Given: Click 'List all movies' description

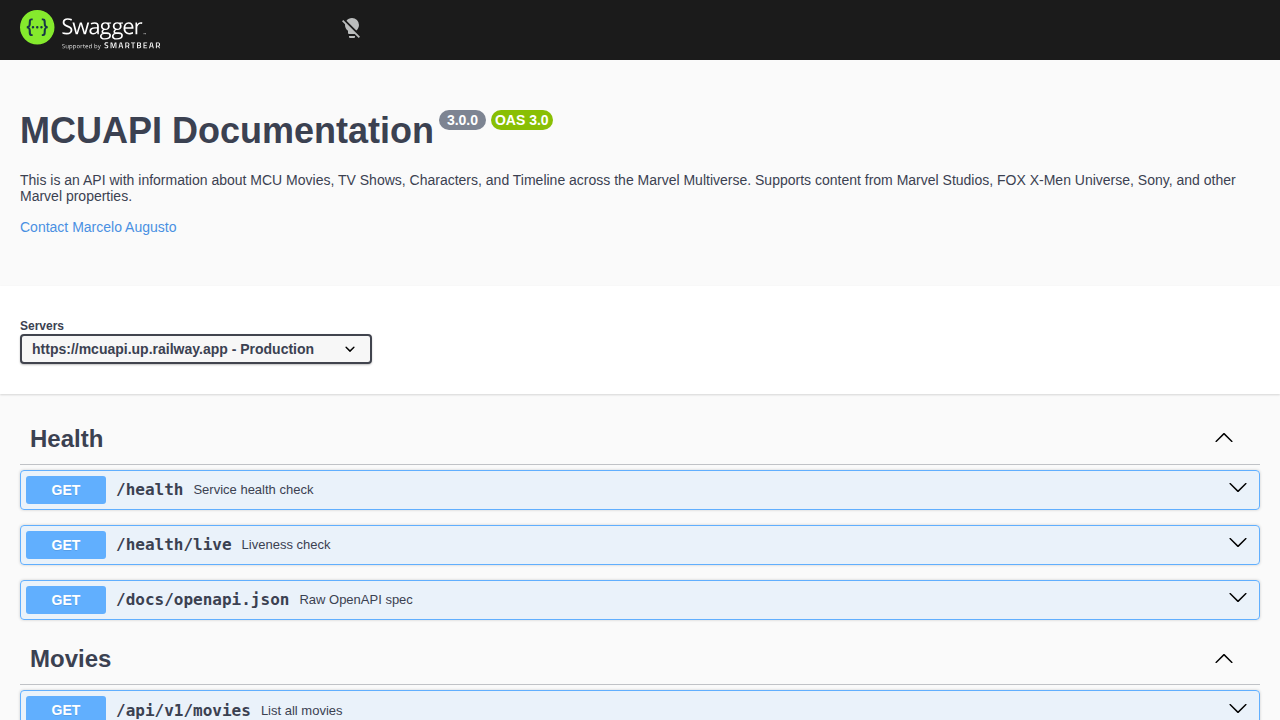Looking at the screenshot, I should coord(302,711).
